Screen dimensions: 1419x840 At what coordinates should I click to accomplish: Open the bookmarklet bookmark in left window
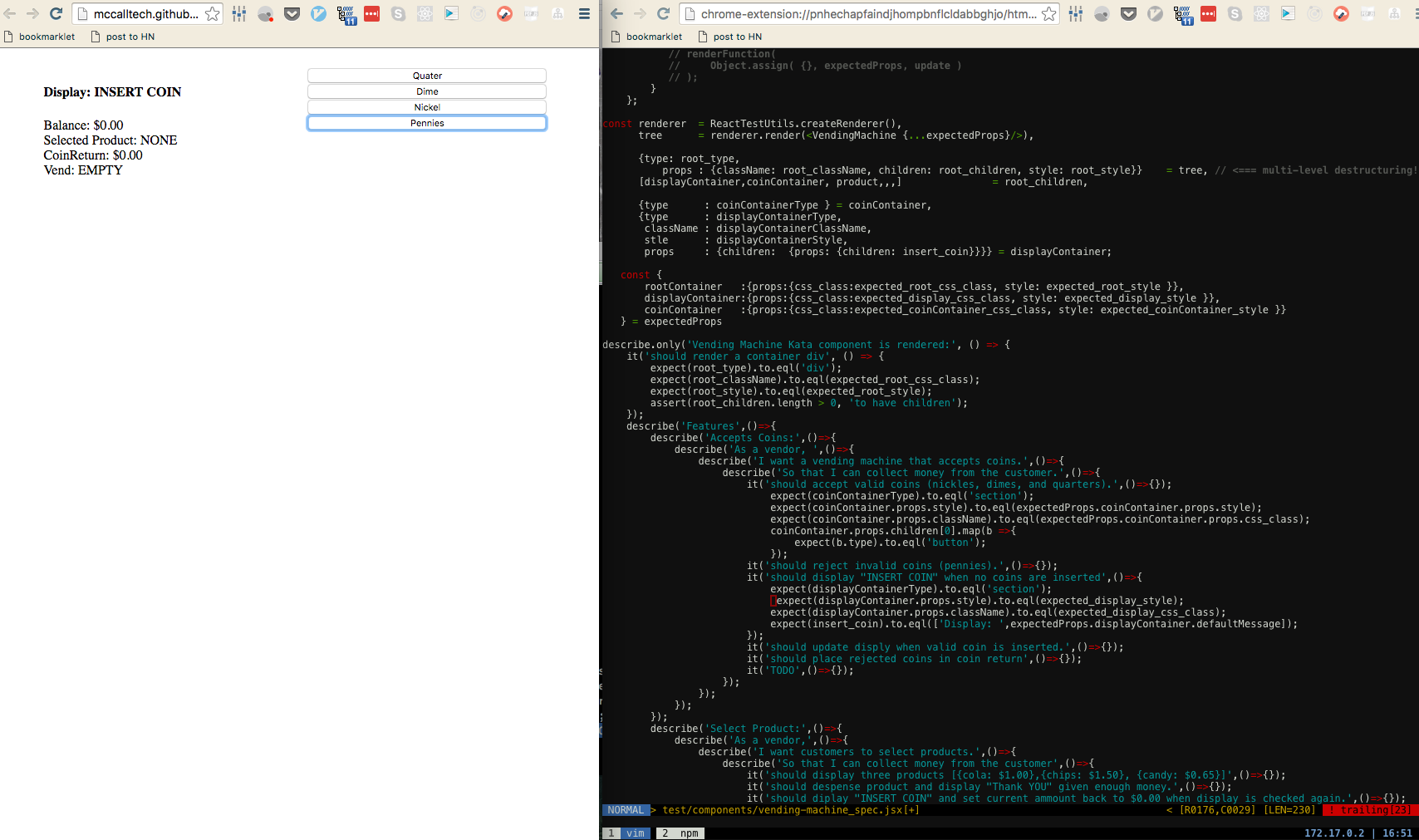tap(39, 37)
